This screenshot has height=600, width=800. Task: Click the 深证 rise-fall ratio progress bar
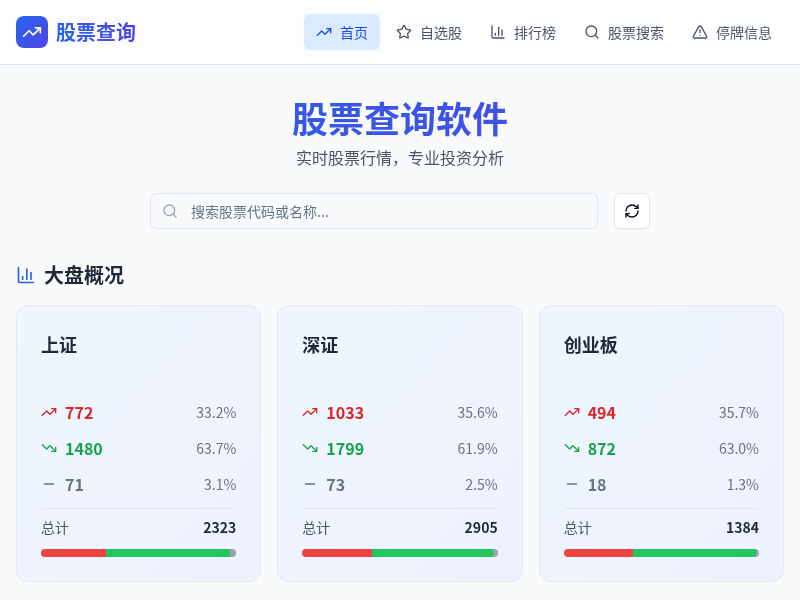[400, 553]
